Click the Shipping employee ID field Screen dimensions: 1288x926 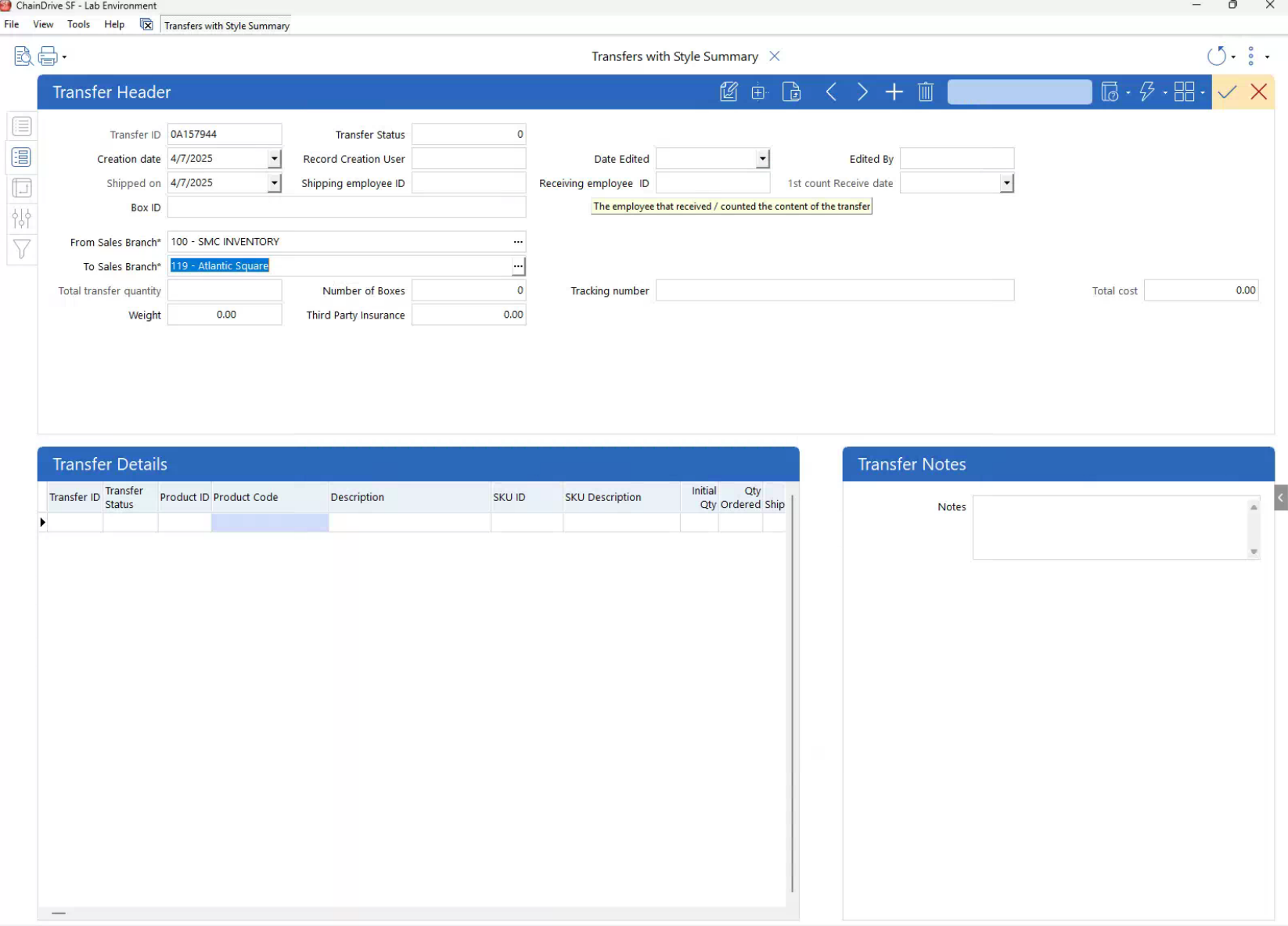(x=469, y=183)
